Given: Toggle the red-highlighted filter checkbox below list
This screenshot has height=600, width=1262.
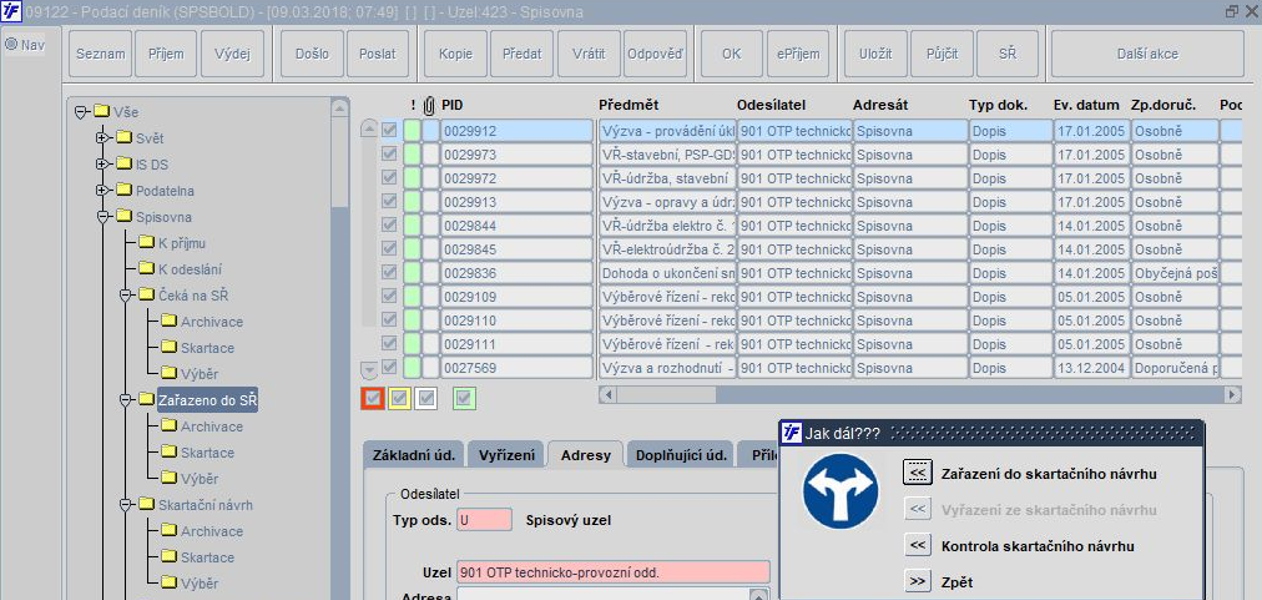Looking at the screenshot, I should pos(372,398).
